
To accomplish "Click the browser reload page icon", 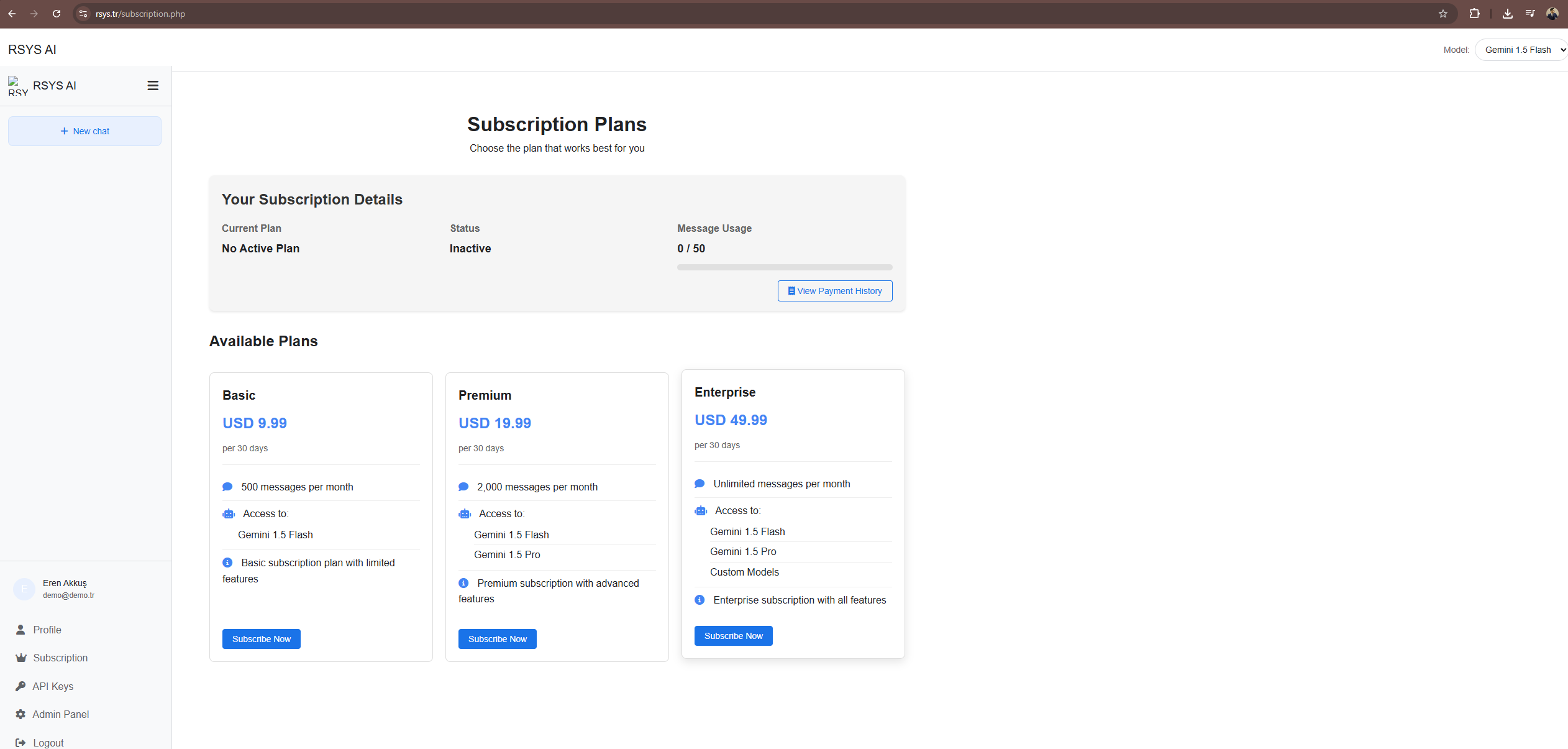I will [x=57, y=14].
